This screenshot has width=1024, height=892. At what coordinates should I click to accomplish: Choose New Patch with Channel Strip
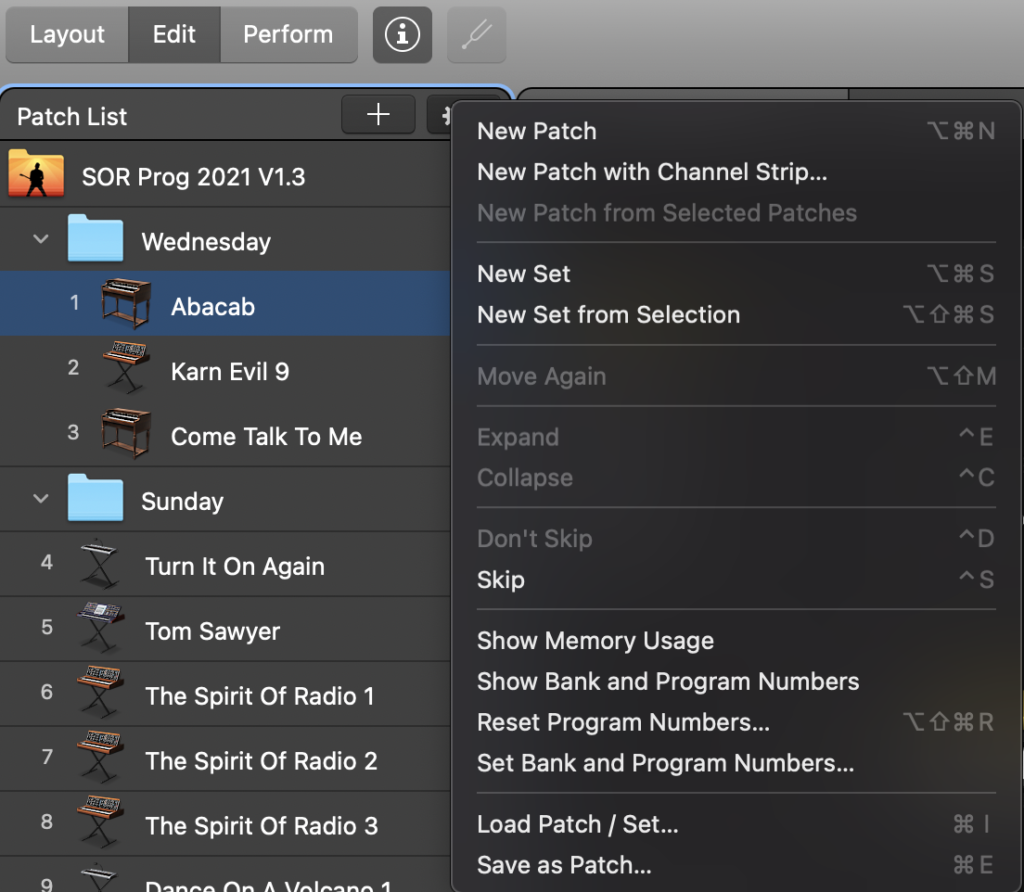736,172
